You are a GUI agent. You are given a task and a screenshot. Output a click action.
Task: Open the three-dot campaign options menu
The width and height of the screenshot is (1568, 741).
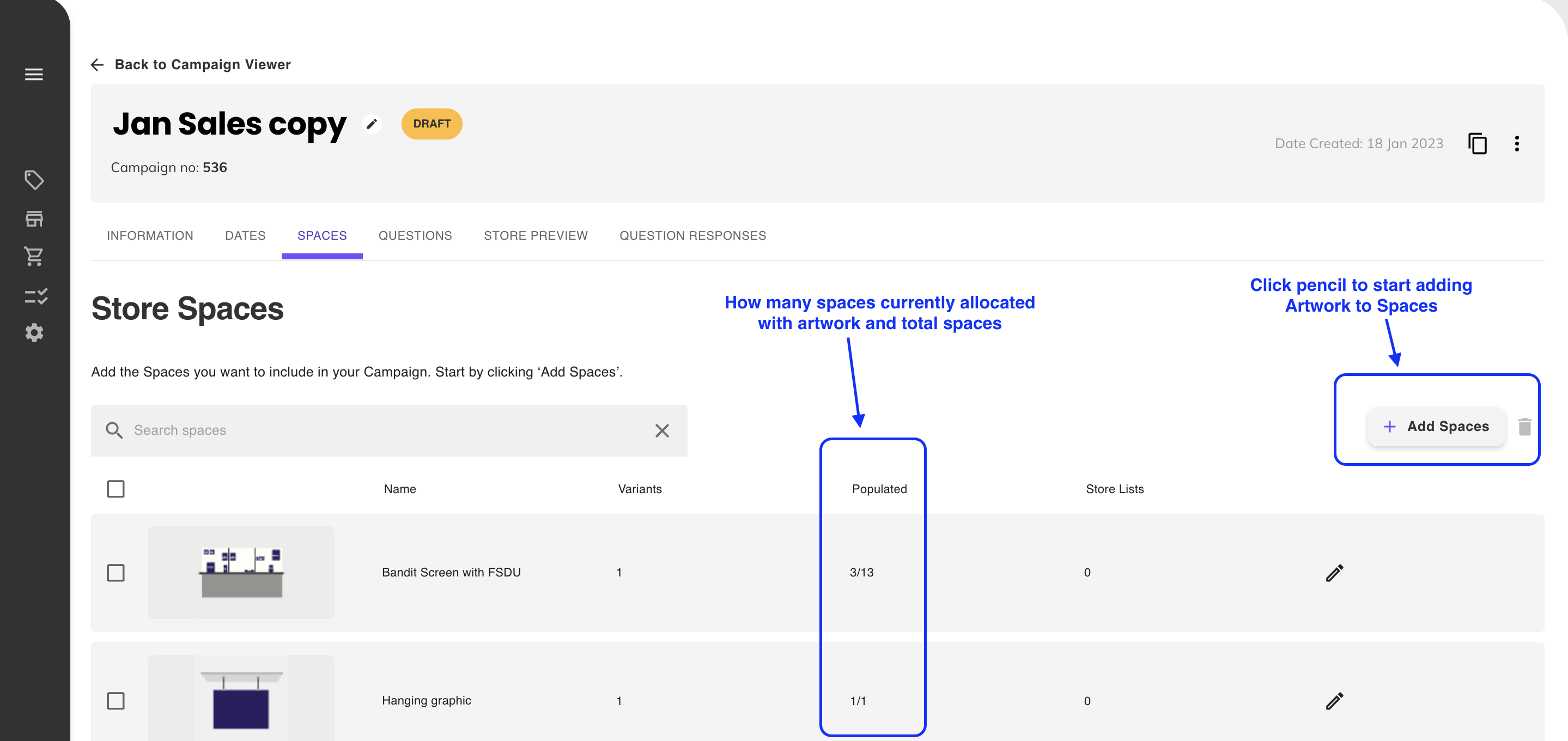coord(1516,144)
